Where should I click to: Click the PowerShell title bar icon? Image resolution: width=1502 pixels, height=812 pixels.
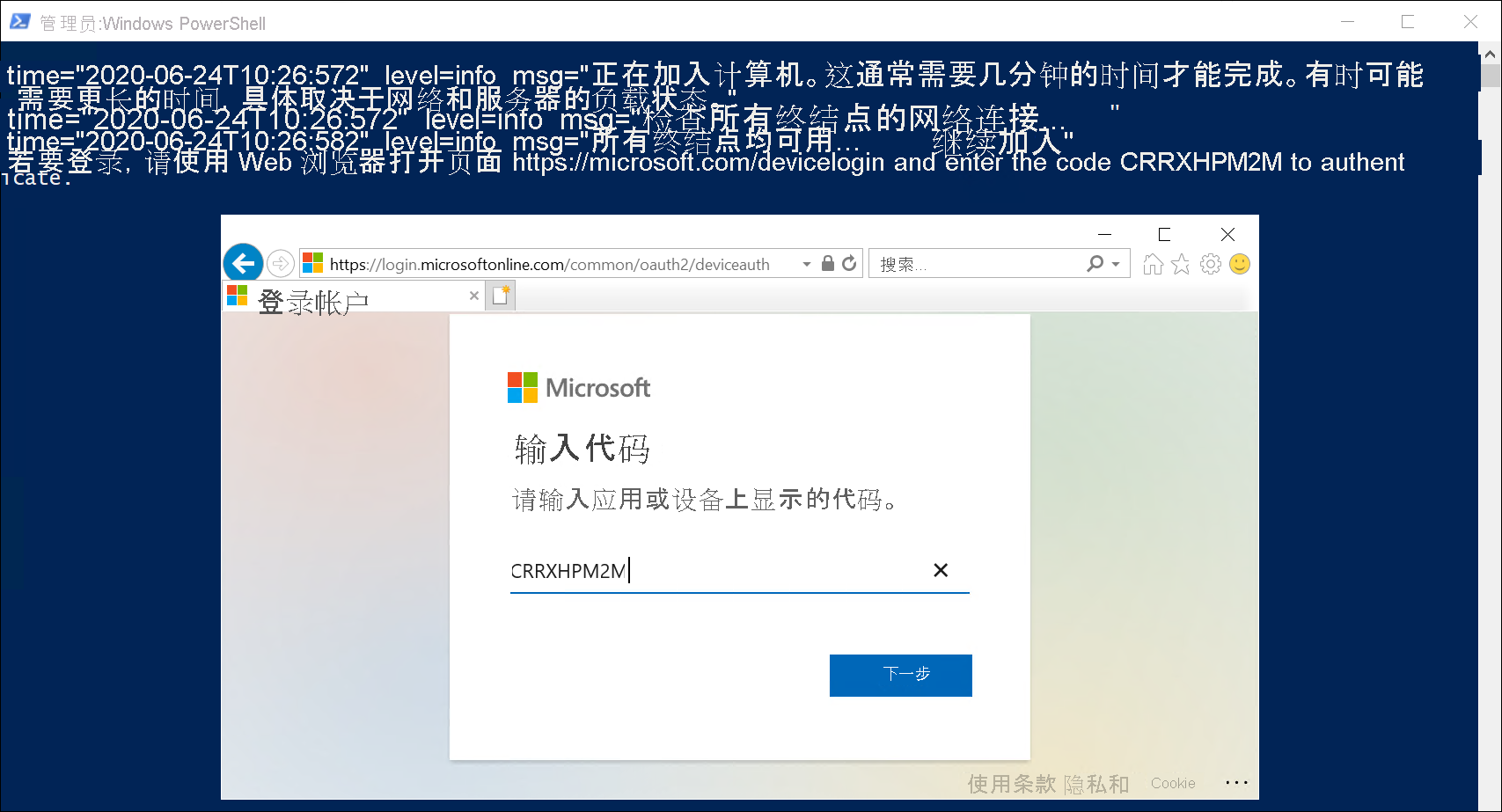pyautogui.click(x=19, y=21)
